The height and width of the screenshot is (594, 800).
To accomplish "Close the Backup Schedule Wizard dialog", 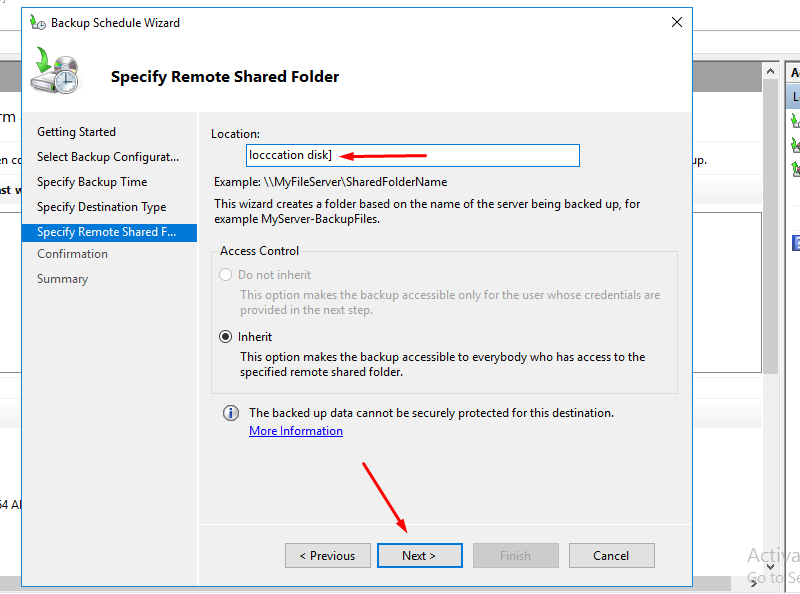I will [677, 22].
